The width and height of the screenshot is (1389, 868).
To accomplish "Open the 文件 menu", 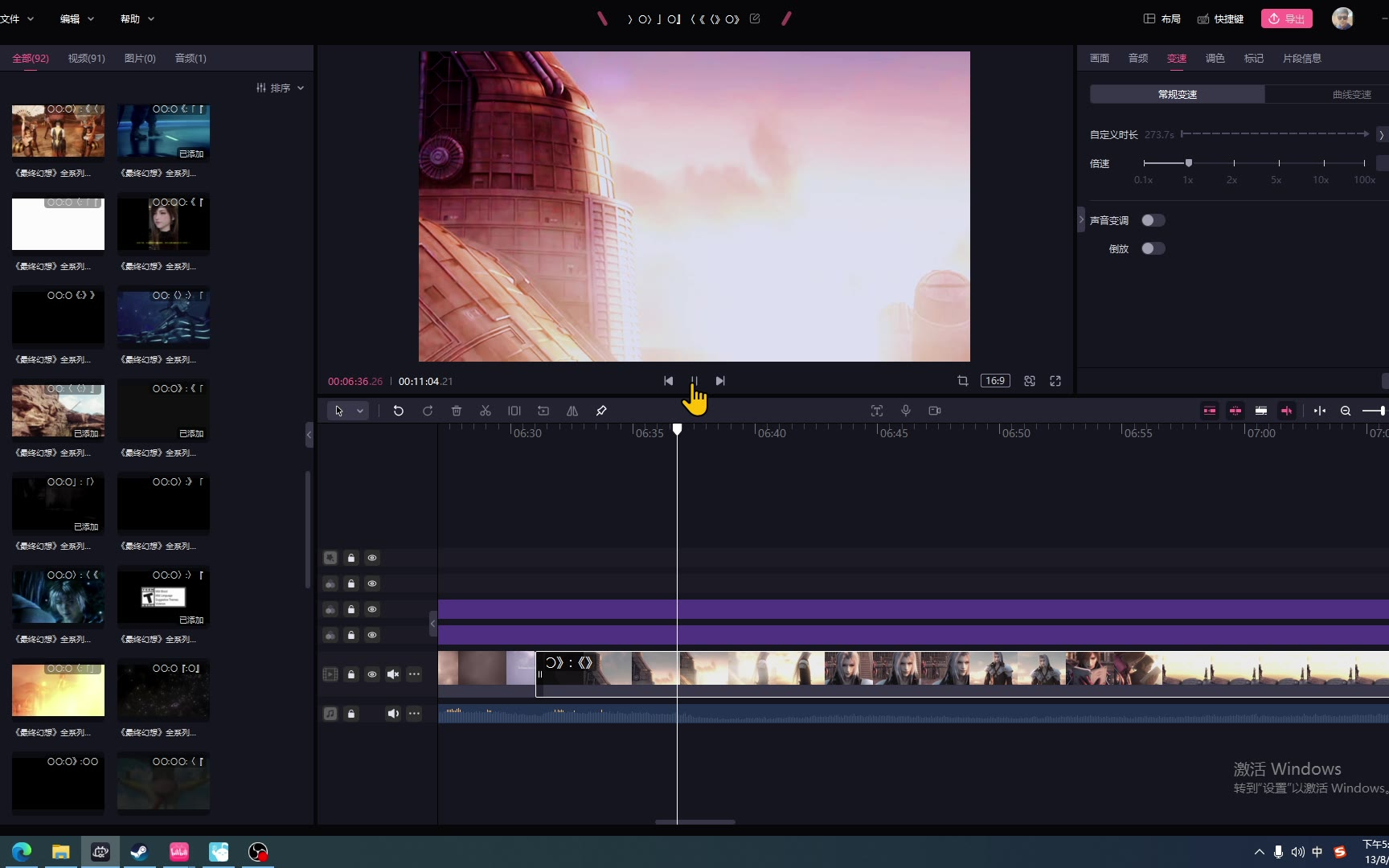I will coord(15,18).
